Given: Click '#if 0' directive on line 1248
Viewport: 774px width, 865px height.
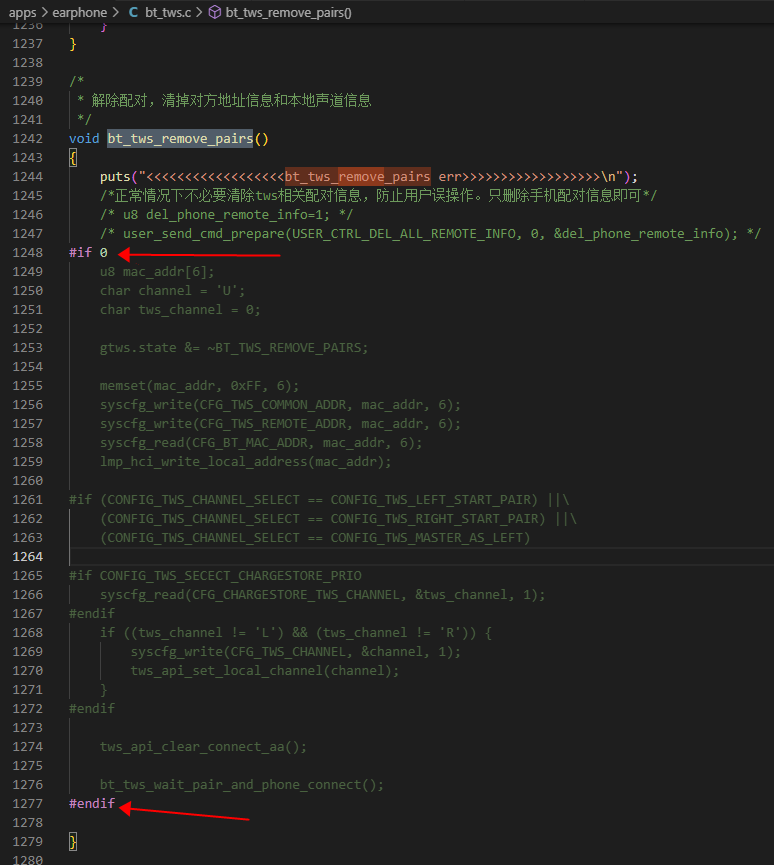Looking at the screenshot, I should pyautogui.click(x=88, y=253).
